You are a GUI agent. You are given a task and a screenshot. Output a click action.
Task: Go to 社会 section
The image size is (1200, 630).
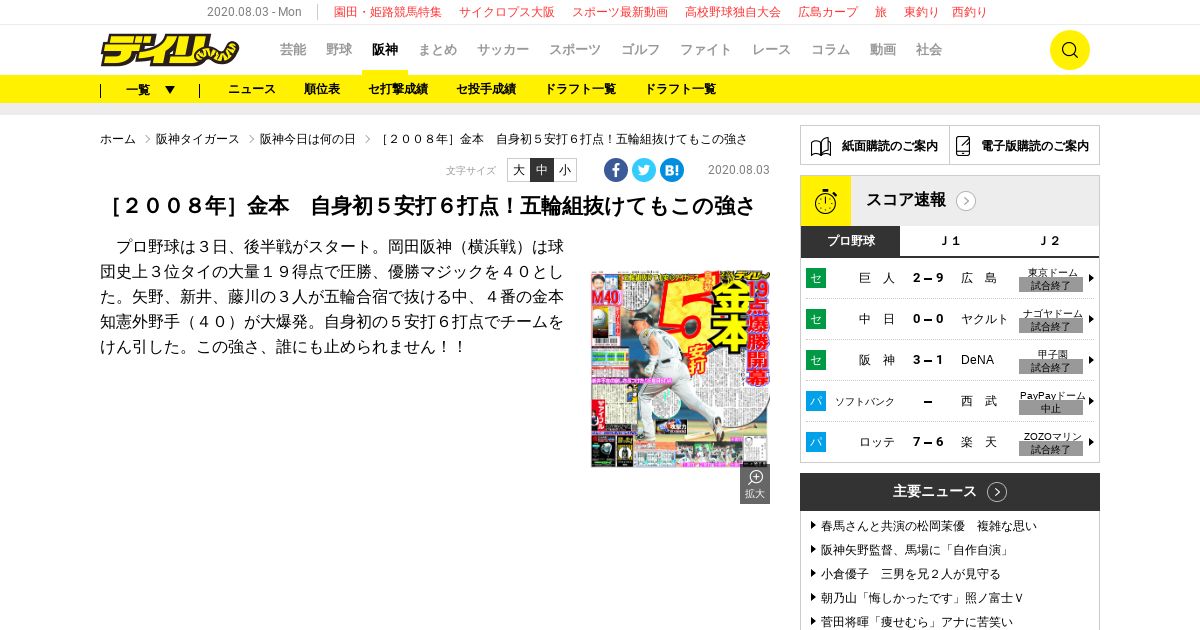[929, 50]
